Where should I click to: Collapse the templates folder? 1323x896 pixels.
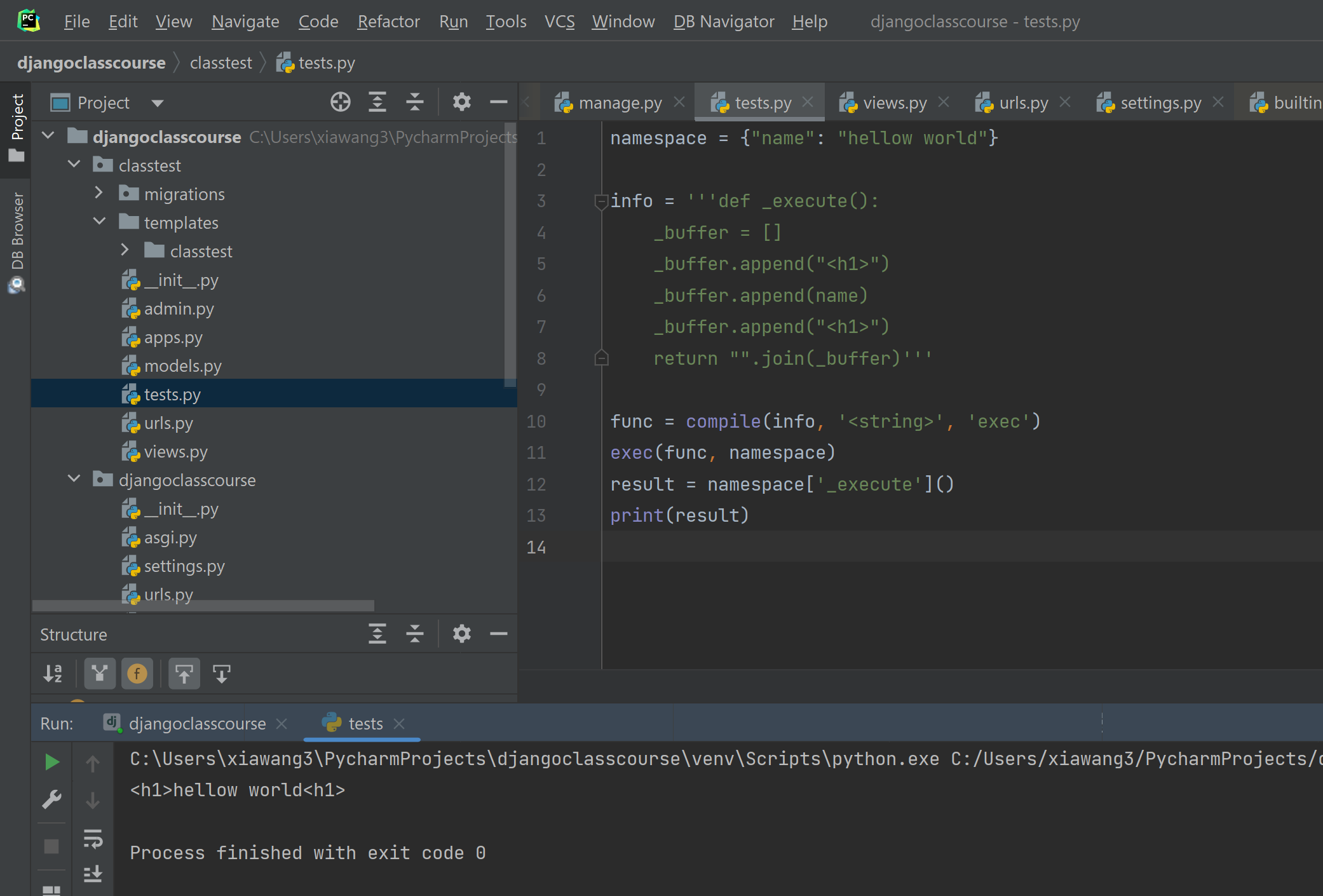coord(100,222)
